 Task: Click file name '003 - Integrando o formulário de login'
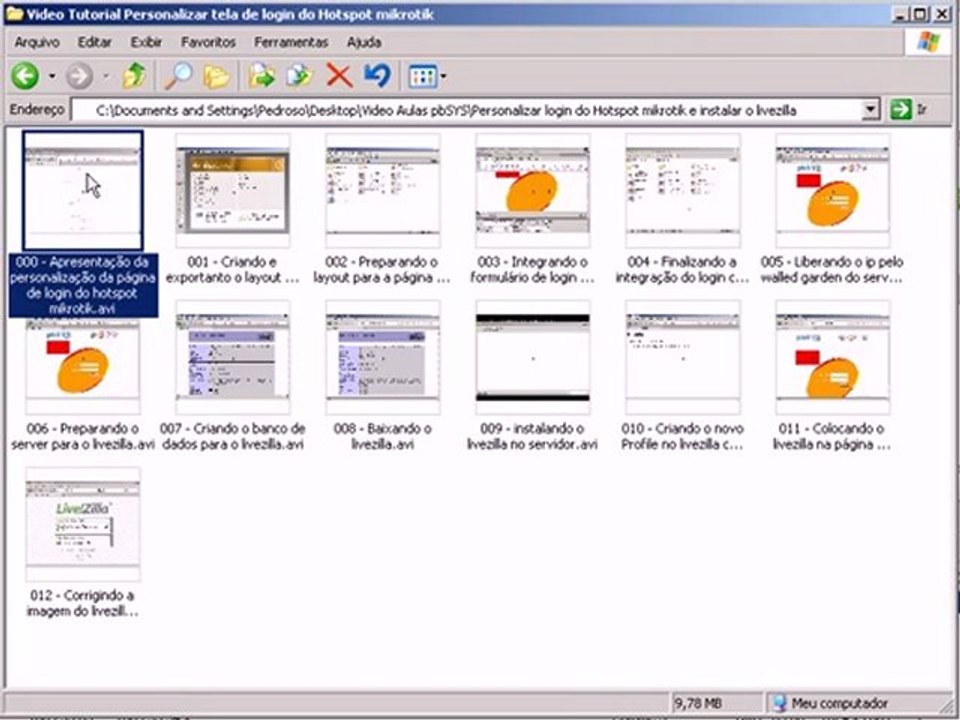(533, 270)
